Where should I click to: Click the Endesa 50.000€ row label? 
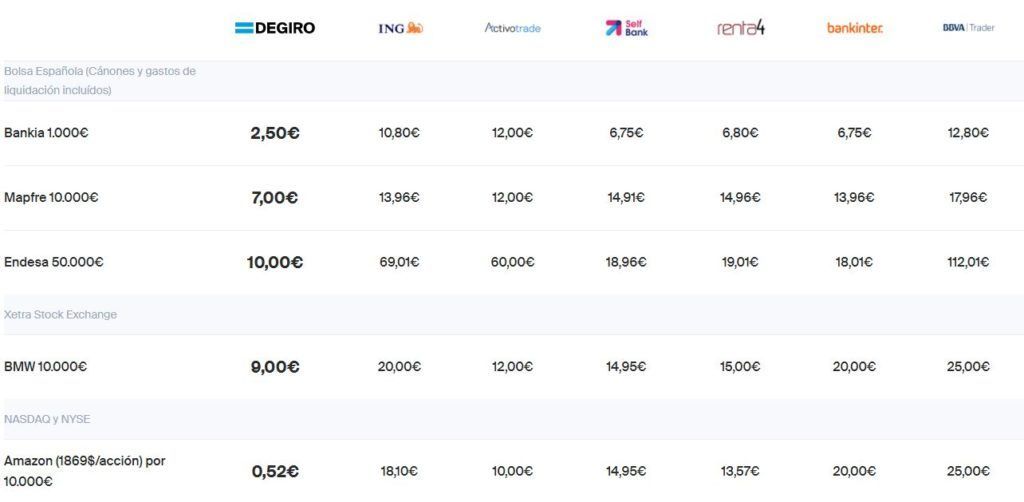(54, 262)
